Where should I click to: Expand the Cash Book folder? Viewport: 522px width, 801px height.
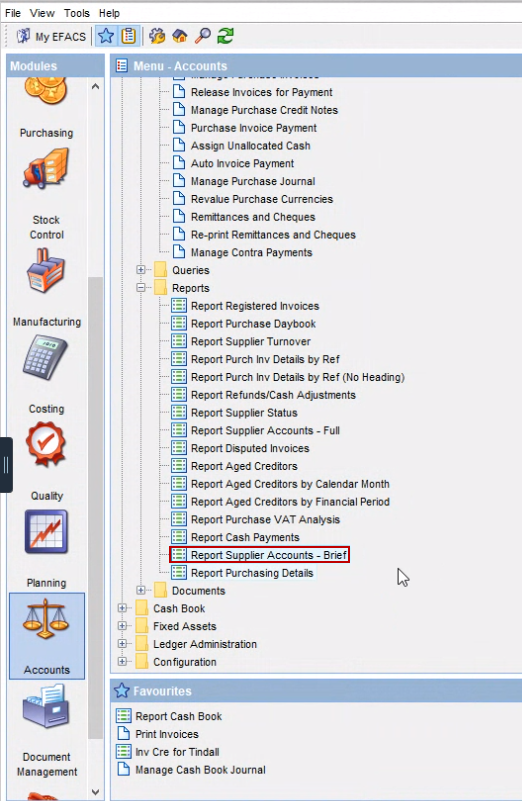122,608
